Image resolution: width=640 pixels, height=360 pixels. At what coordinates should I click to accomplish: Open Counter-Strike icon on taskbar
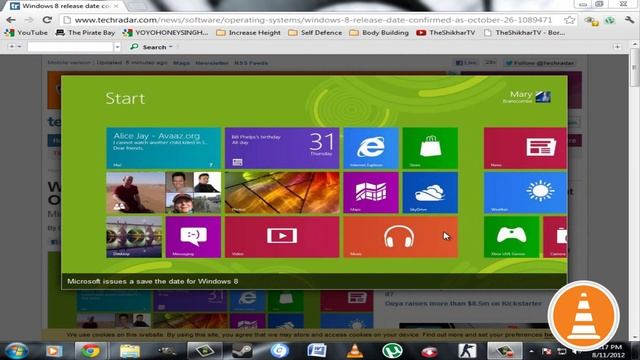(x=467, y=351)
